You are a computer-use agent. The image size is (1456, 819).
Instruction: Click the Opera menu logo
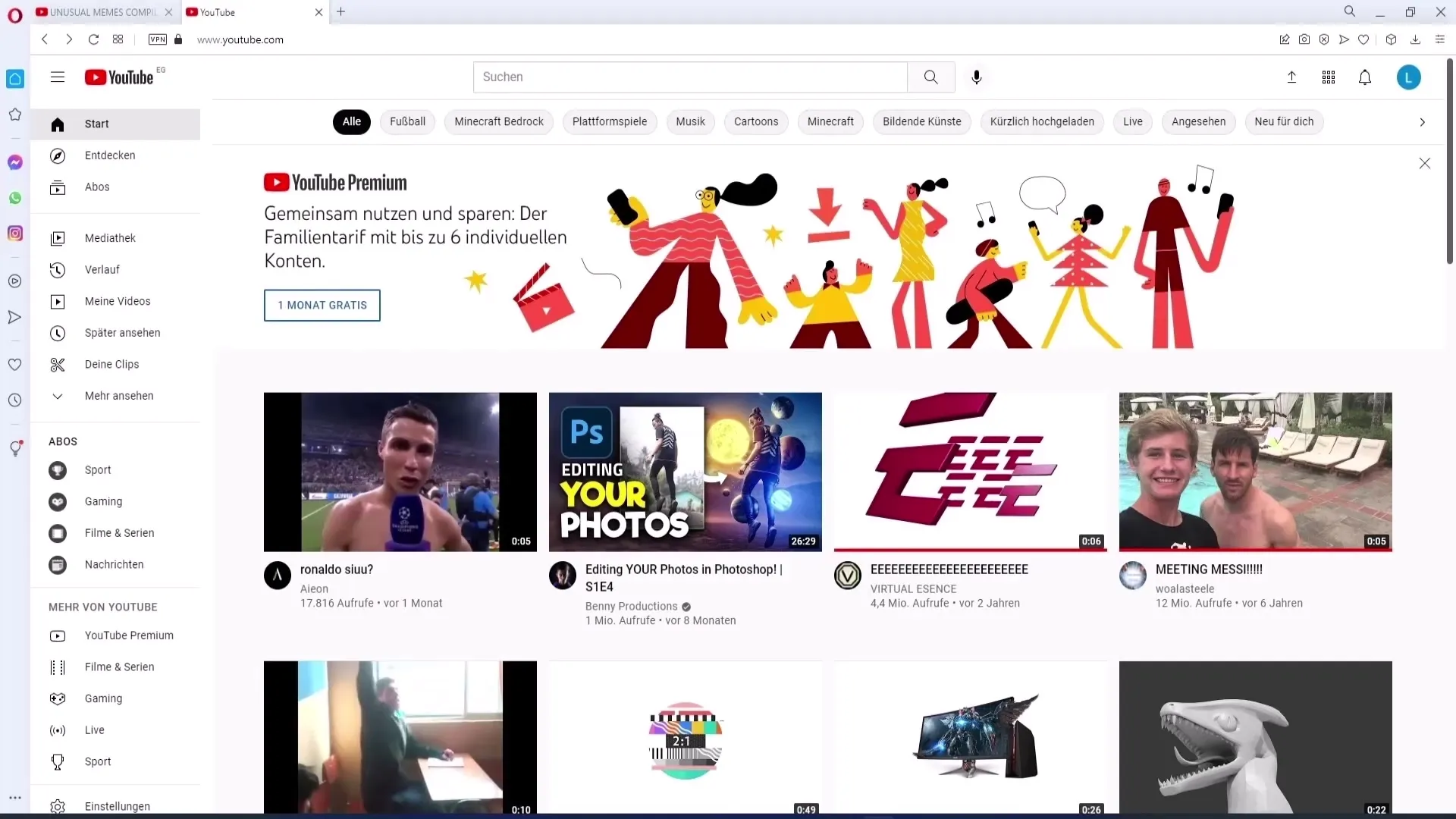[x=15, y=14]
